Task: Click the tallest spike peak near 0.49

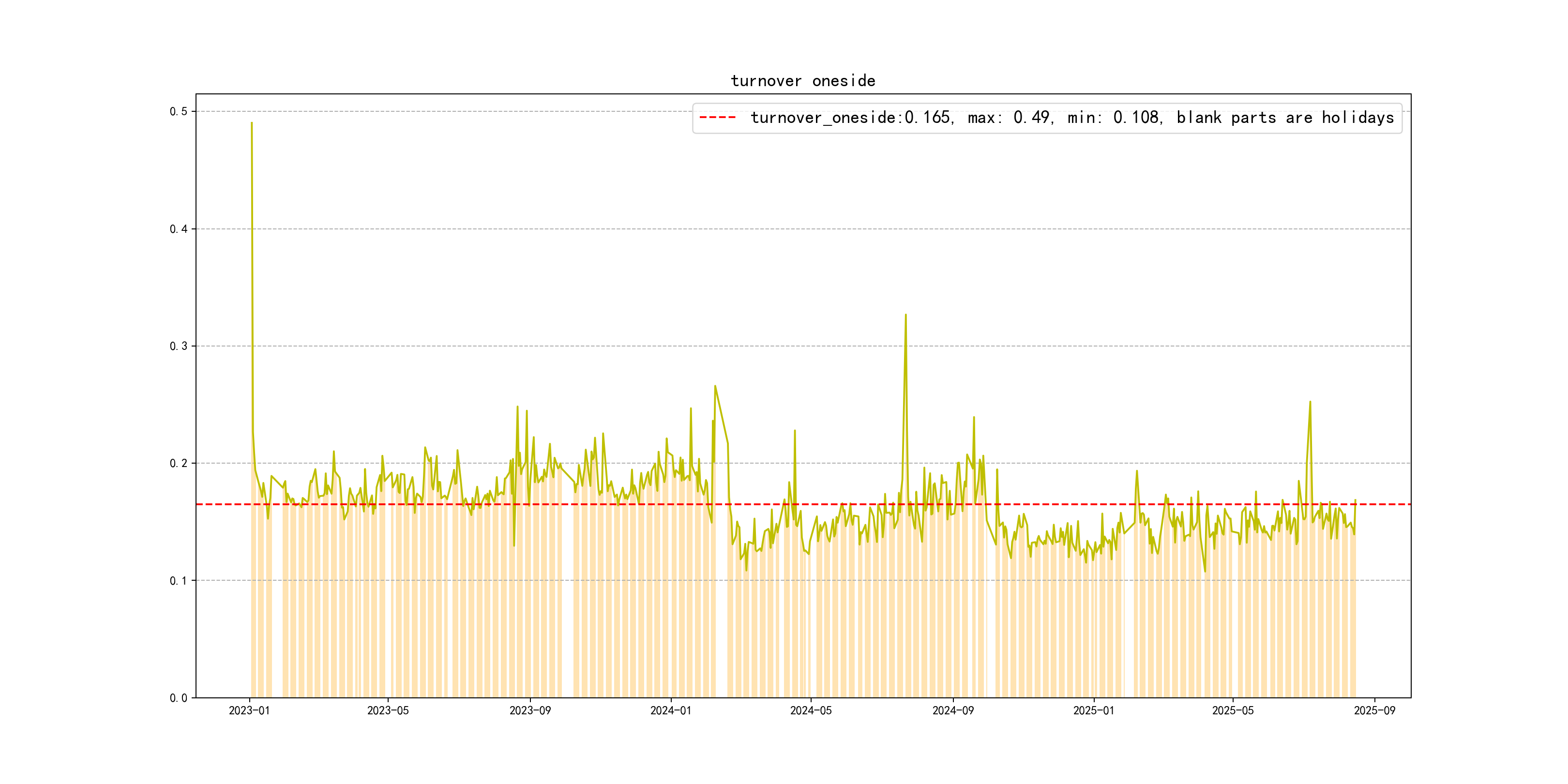Action: click(251, 123)
